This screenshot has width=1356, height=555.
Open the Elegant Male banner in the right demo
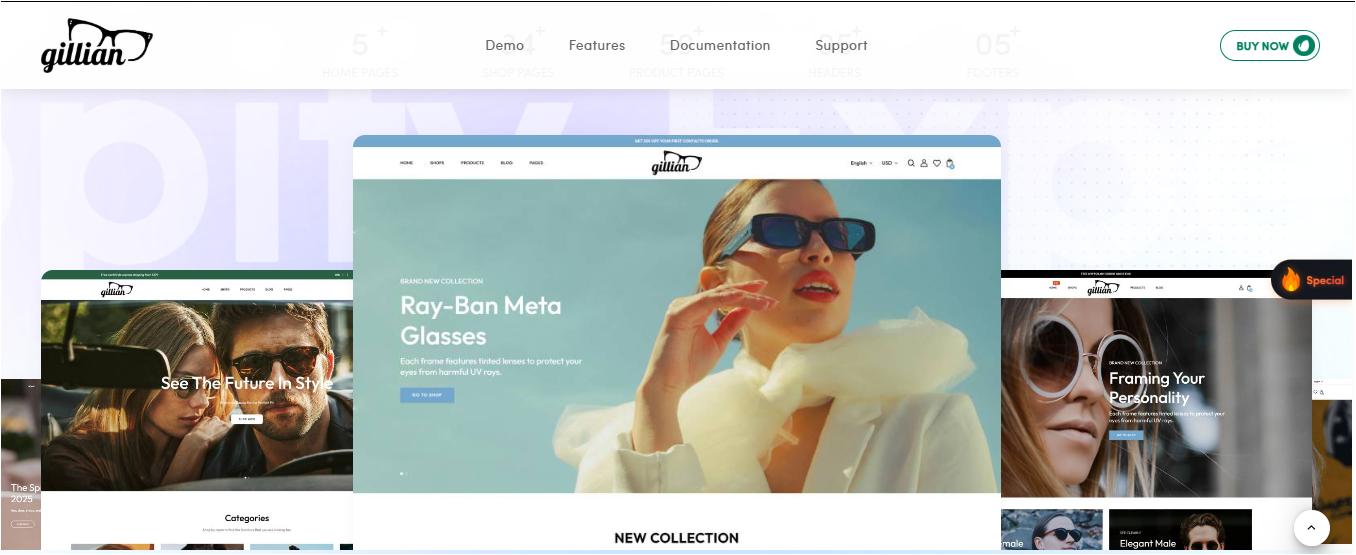click(x=1180, y=531)
